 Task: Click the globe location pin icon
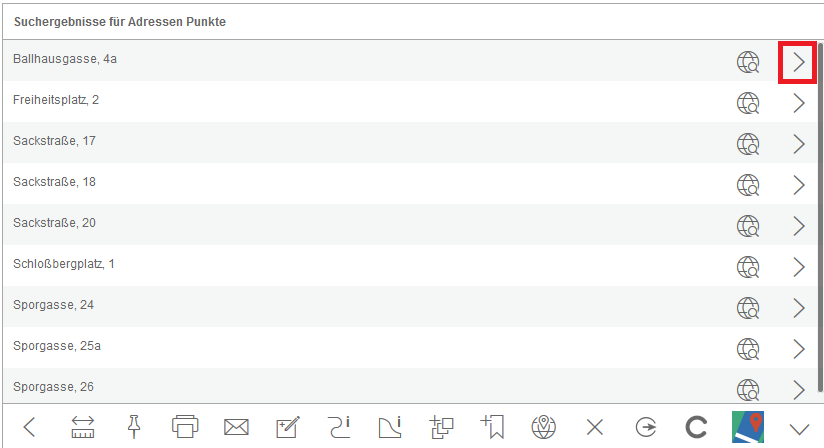pyautogui.click(x=543, y=427)
